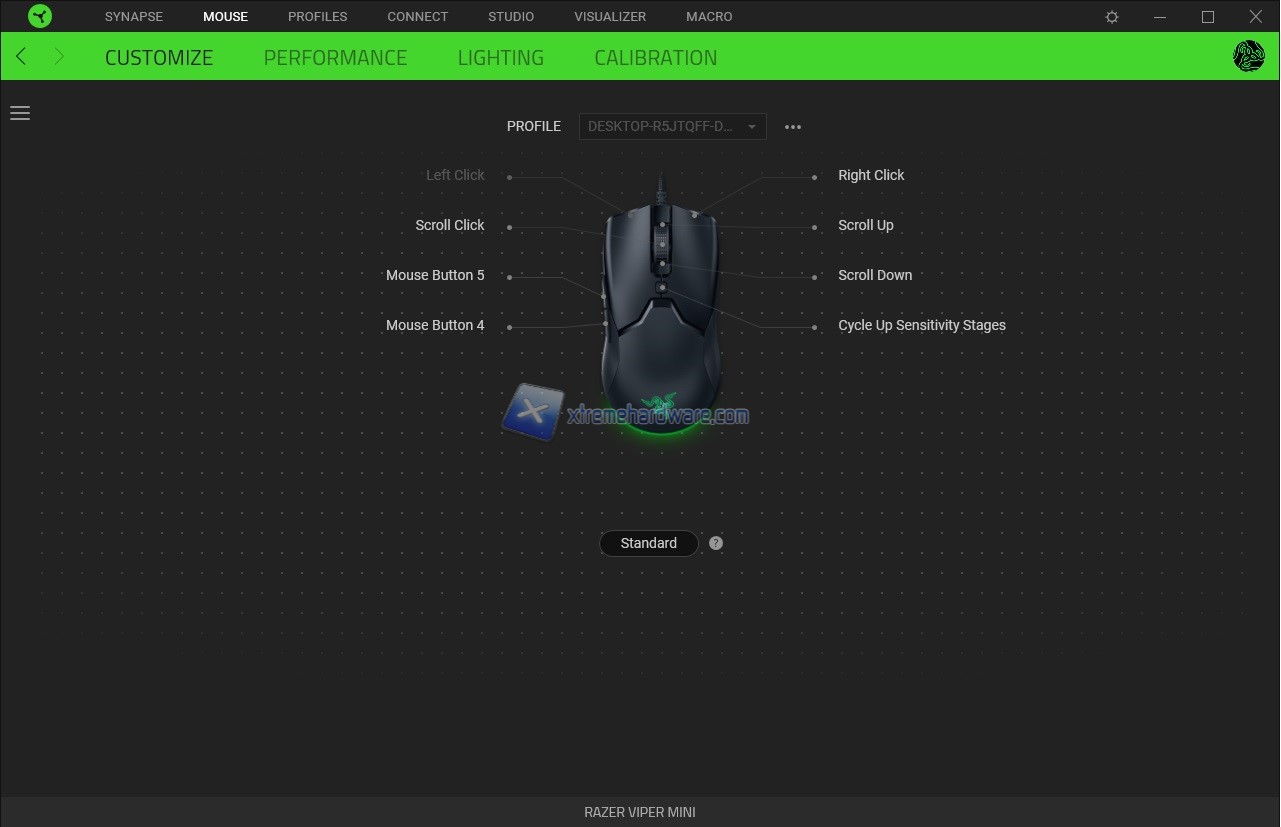Screen dimensions: 1281x827
Task: Select the MACRO menu item
Action: pos(709,17)
